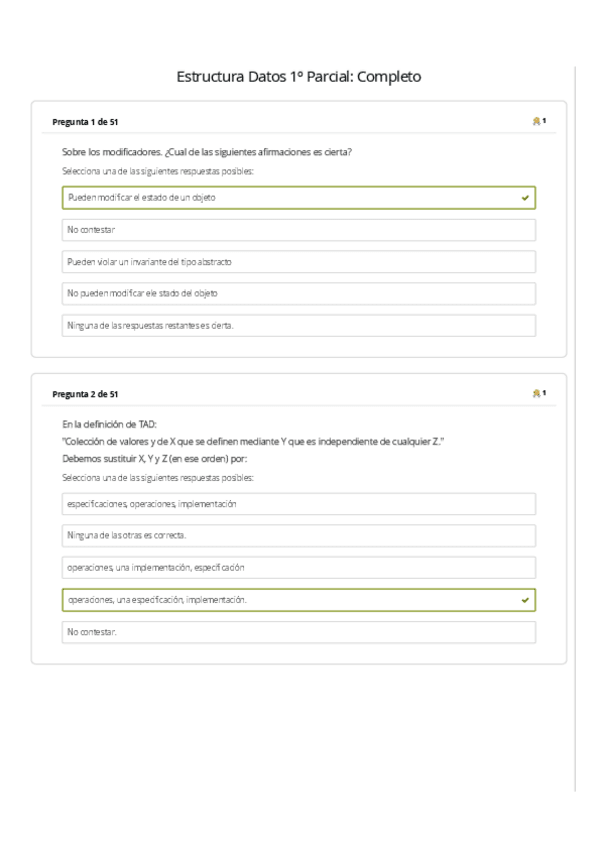Click the title 'Estructura Datos 1º Parcial: Completo'
The height and width of the screenshot is (848, 599).
299,74
